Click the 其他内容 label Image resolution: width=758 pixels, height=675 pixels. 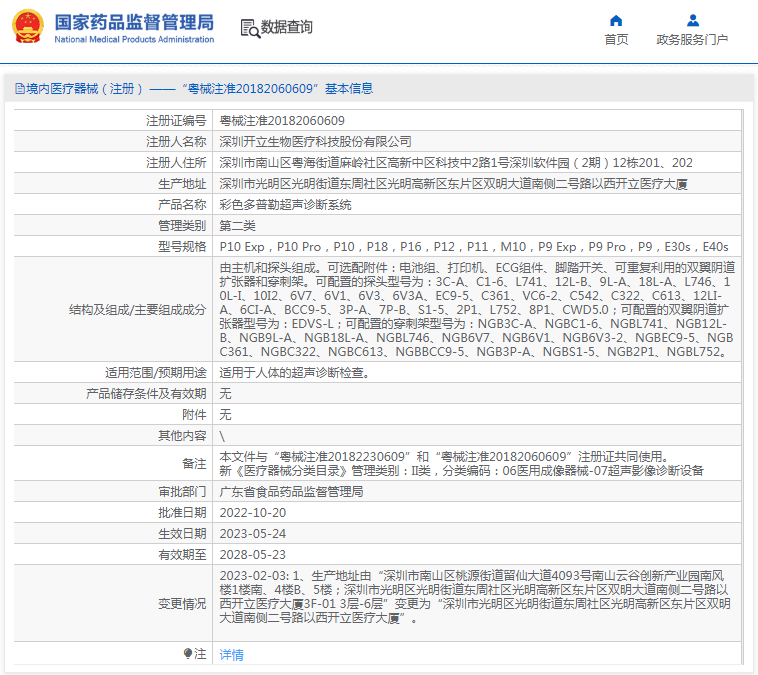coord(182,436)
